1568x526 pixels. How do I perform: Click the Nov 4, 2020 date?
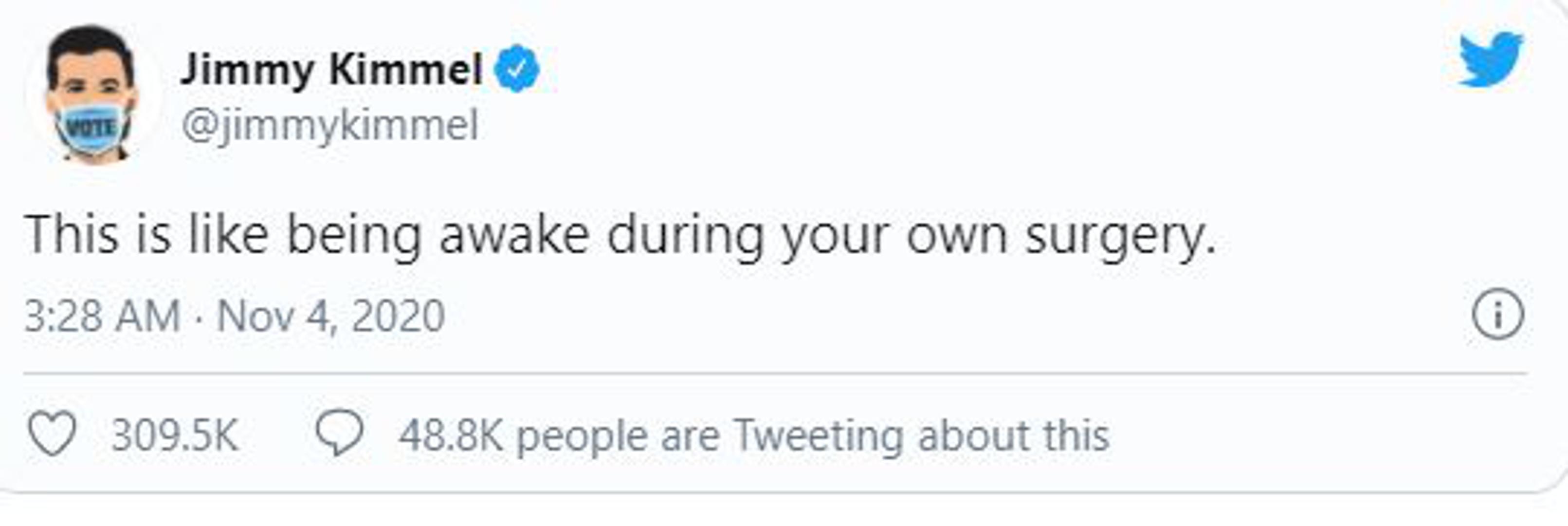331,317
